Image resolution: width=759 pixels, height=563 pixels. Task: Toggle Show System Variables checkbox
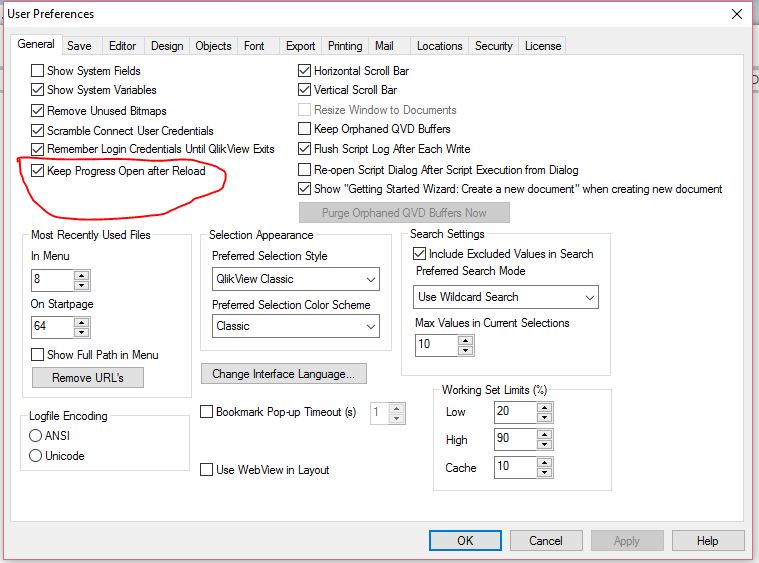tap(37, 90)
